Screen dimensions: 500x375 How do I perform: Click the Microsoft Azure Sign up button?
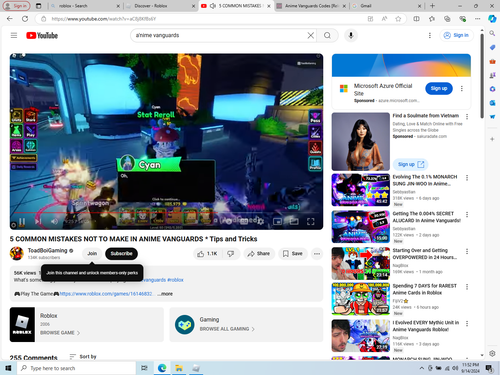point(439,88)
